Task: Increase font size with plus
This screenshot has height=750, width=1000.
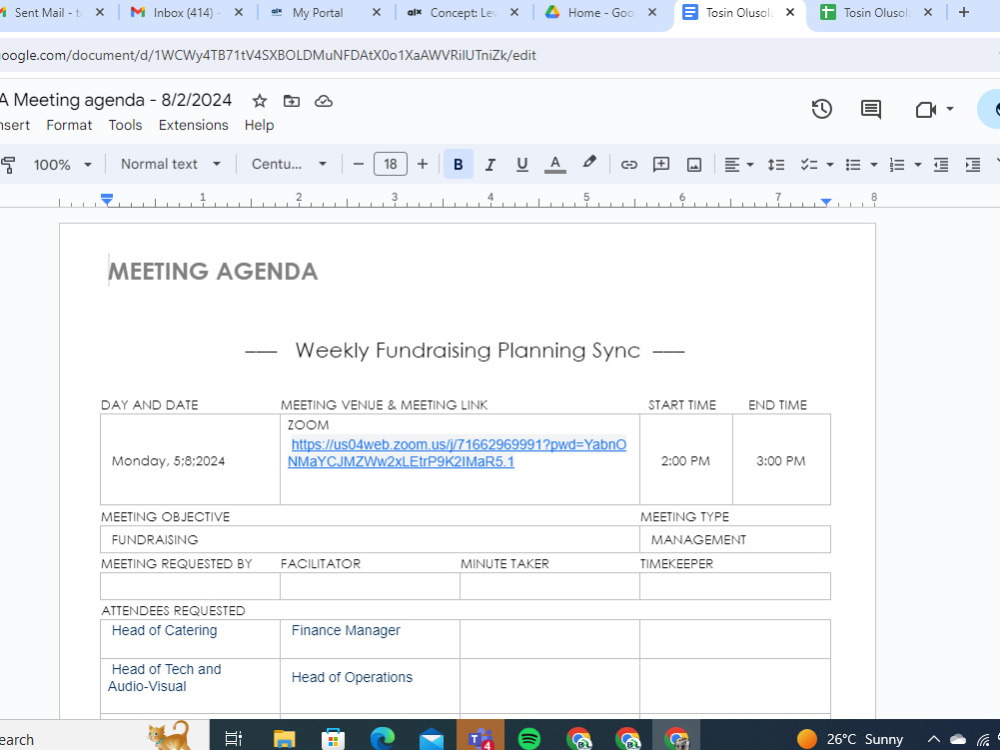Action: click(422, 165)
